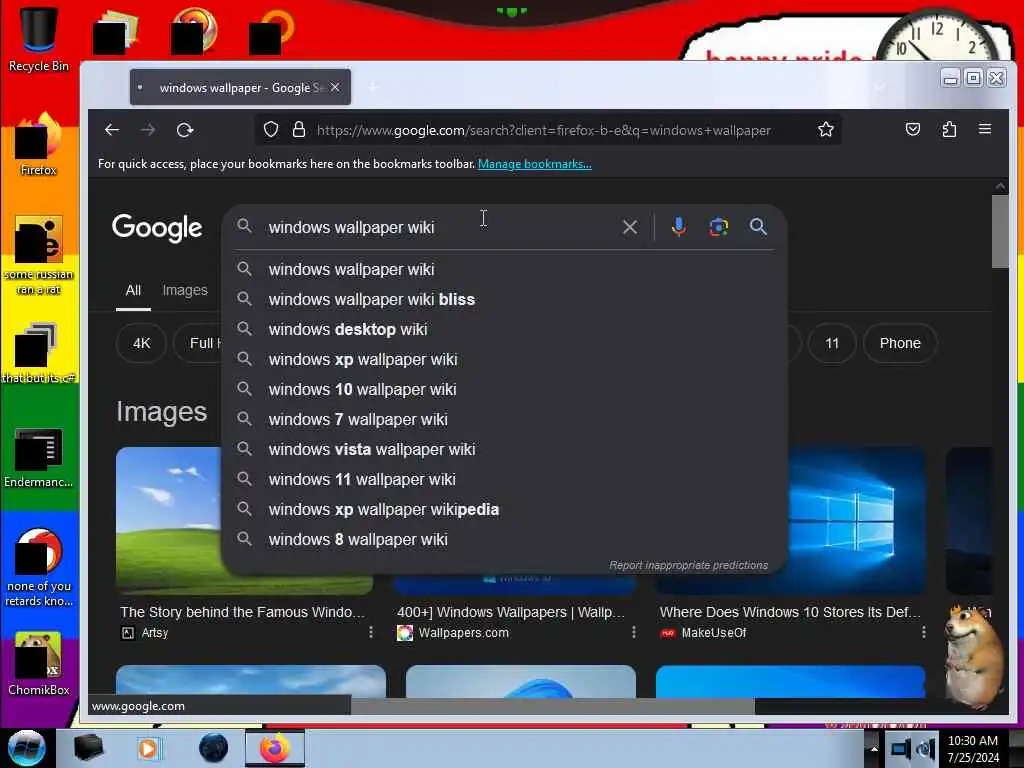This screenshot has height=768, width=1024.
Task: Filter results with the Phone chip
Action: click(900, 343)
